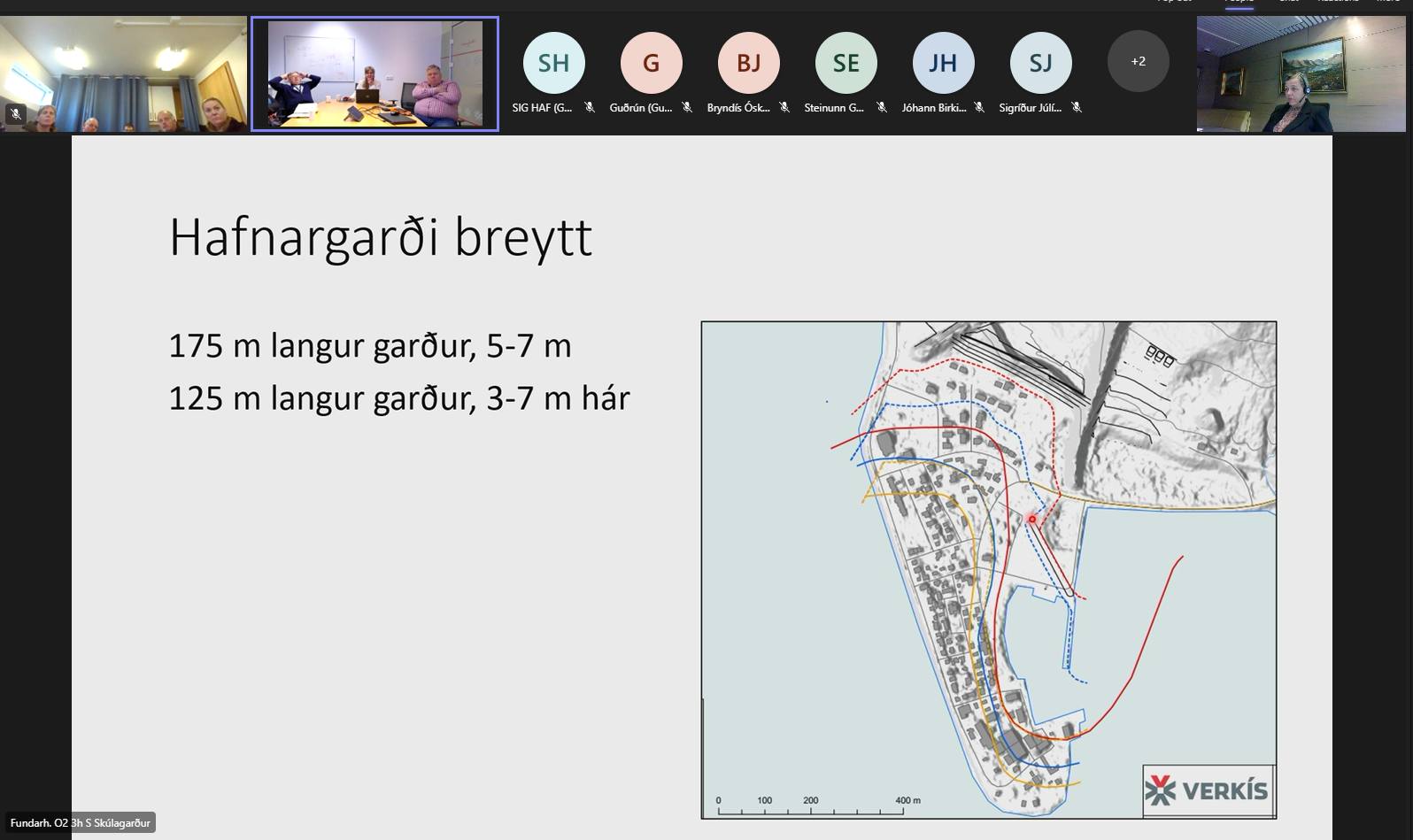Open the People tab in meeting toolbar
Image resolution: width=1413 pixels, height=840 pixels.
[1239, 2]
